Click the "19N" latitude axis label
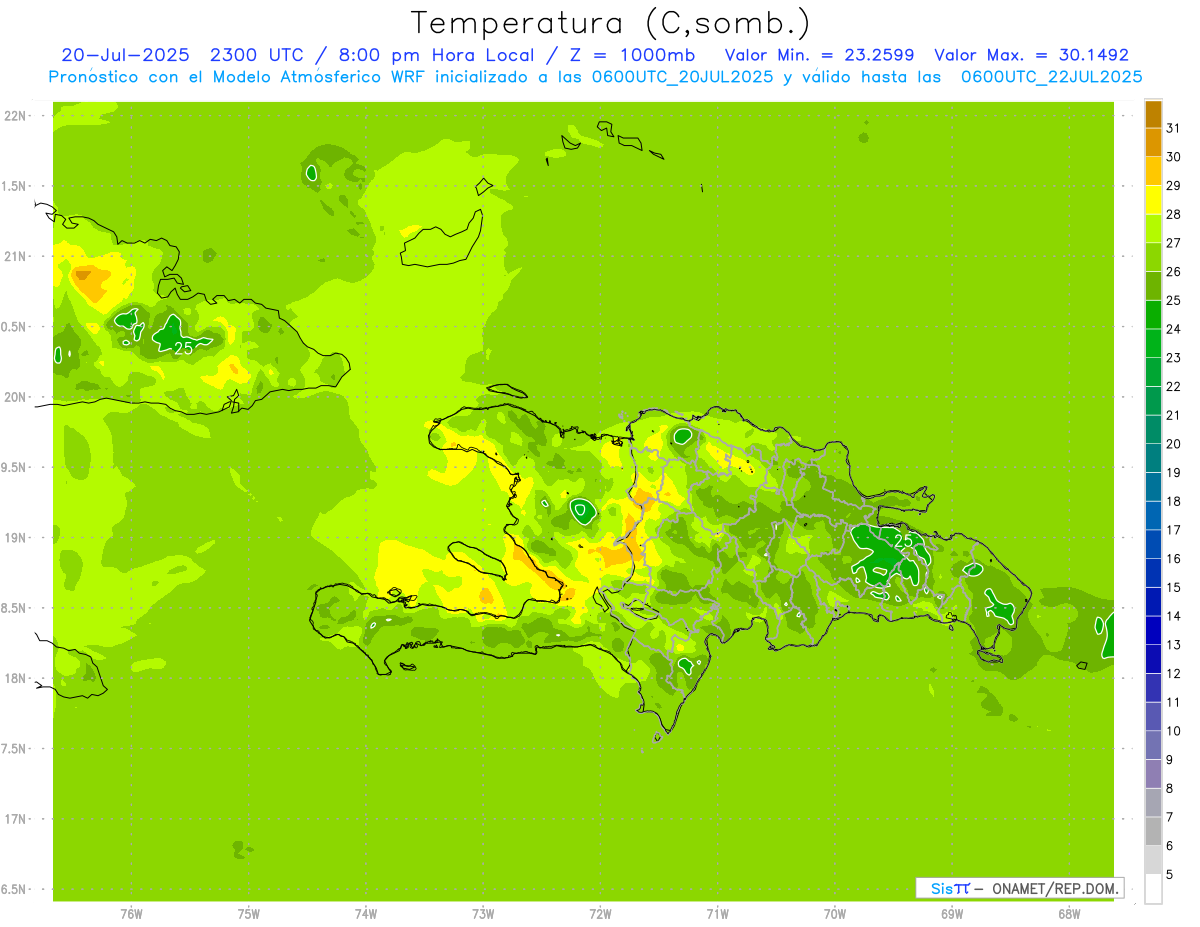Viewport: 1200px width, 927px height. point(15,538)
